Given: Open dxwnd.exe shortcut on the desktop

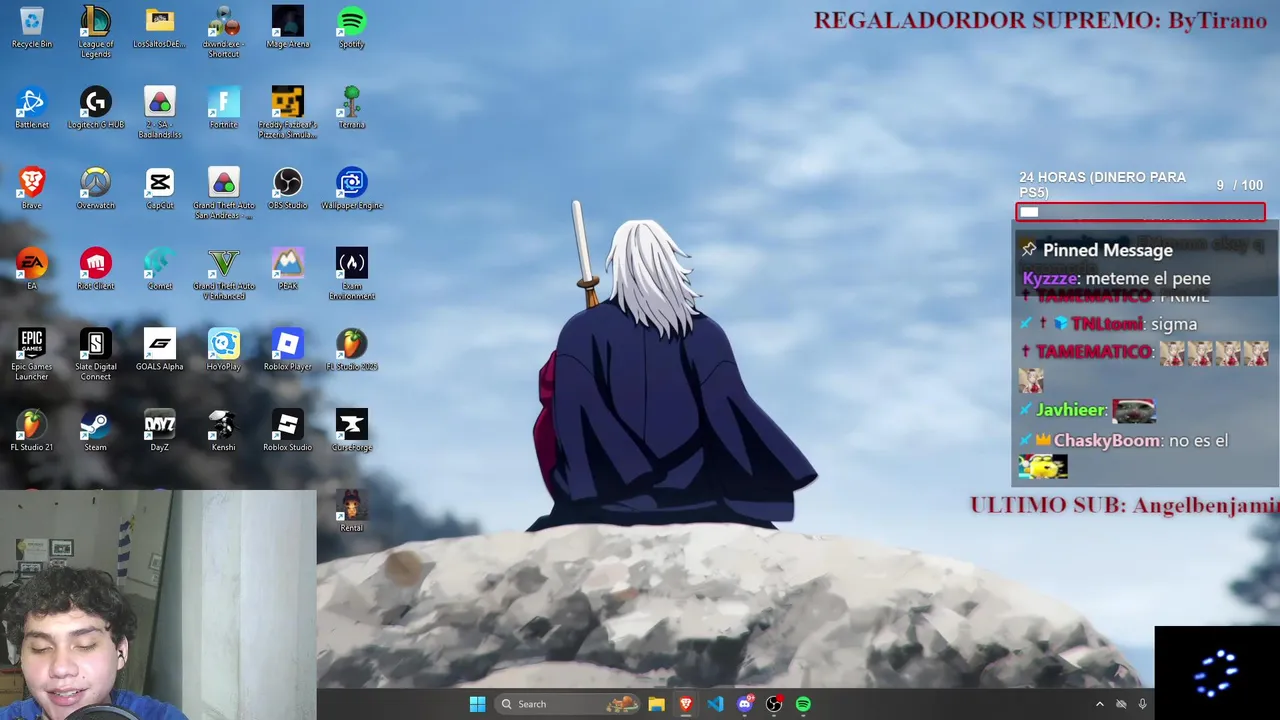Looking at the screenshot, I should (x=223, y=31).
